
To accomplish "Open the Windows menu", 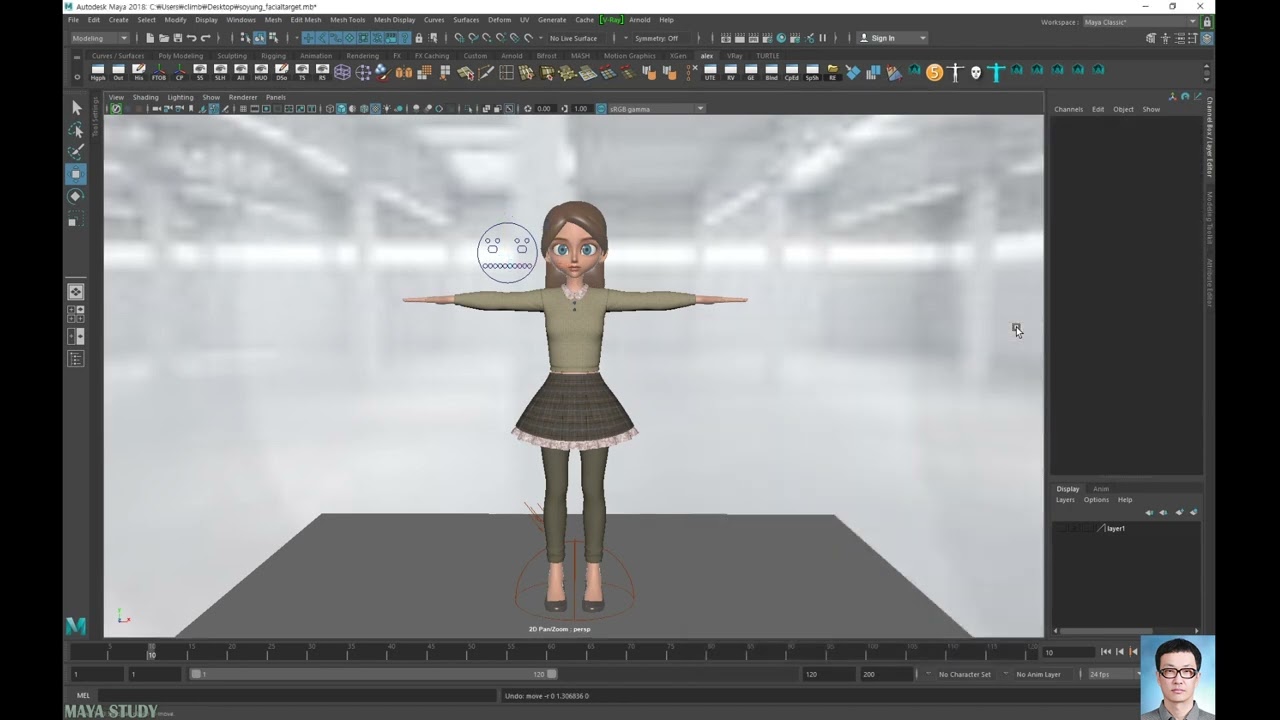I will point(241,20).
